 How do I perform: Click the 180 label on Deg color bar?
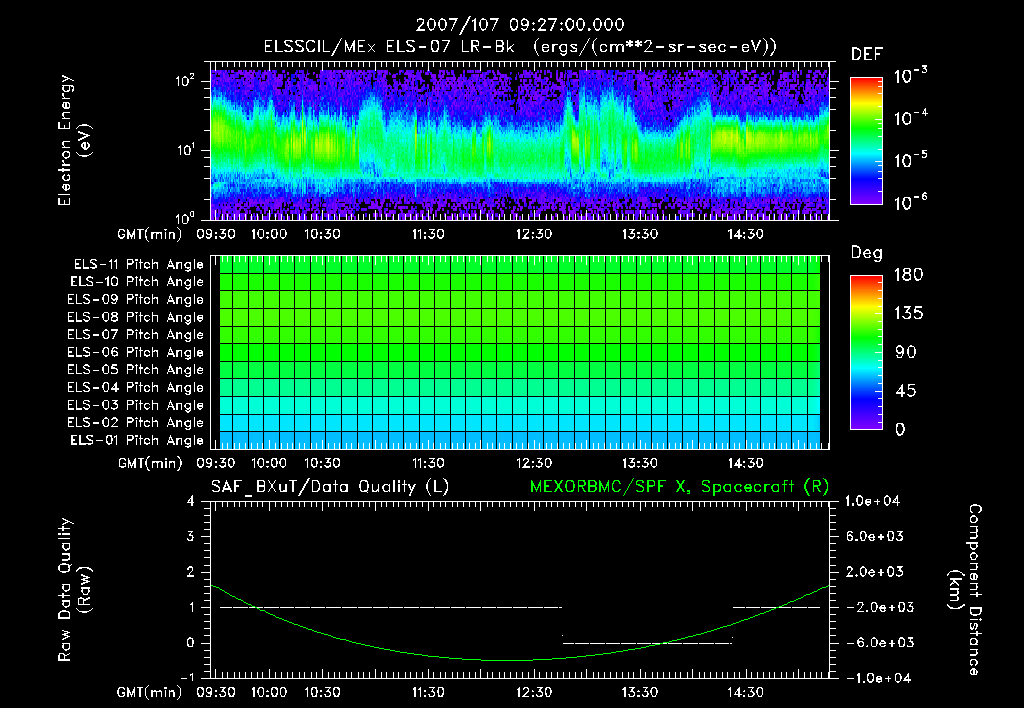pyautogui.click(x=908, y=275)
